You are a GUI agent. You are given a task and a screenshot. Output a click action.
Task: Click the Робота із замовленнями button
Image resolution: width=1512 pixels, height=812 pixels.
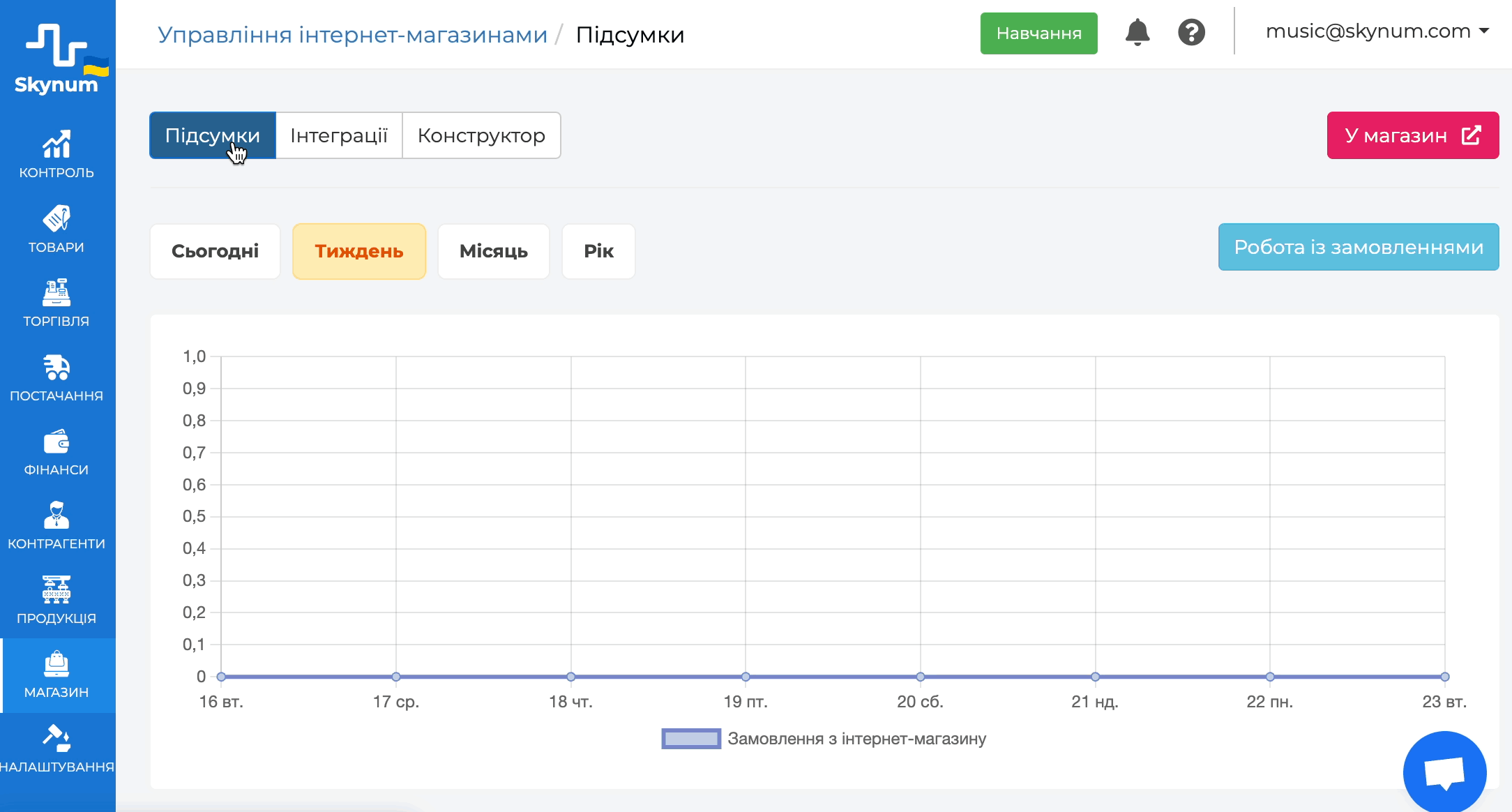click(1359, 247)
